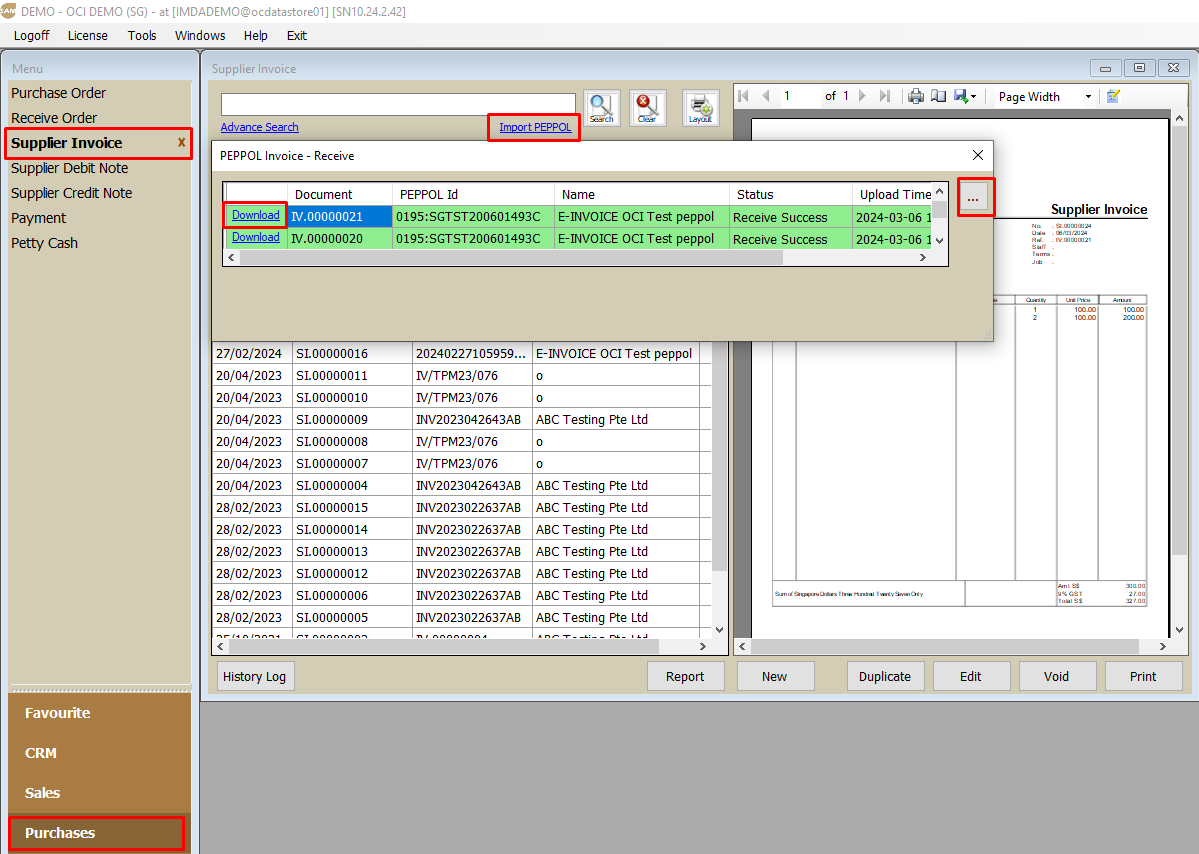Click the supplier invoice search text field
1199x854 pixels.
[x=398, y=104]
